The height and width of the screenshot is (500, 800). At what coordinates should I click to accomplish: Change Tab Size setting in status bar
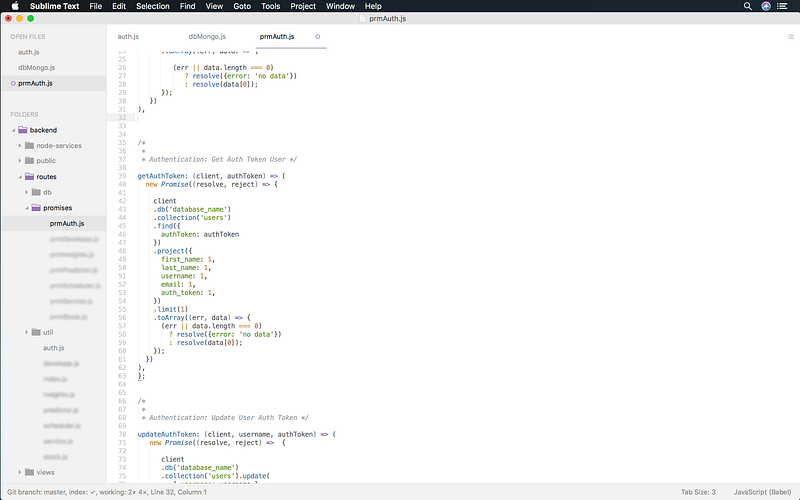click(698, 492)
